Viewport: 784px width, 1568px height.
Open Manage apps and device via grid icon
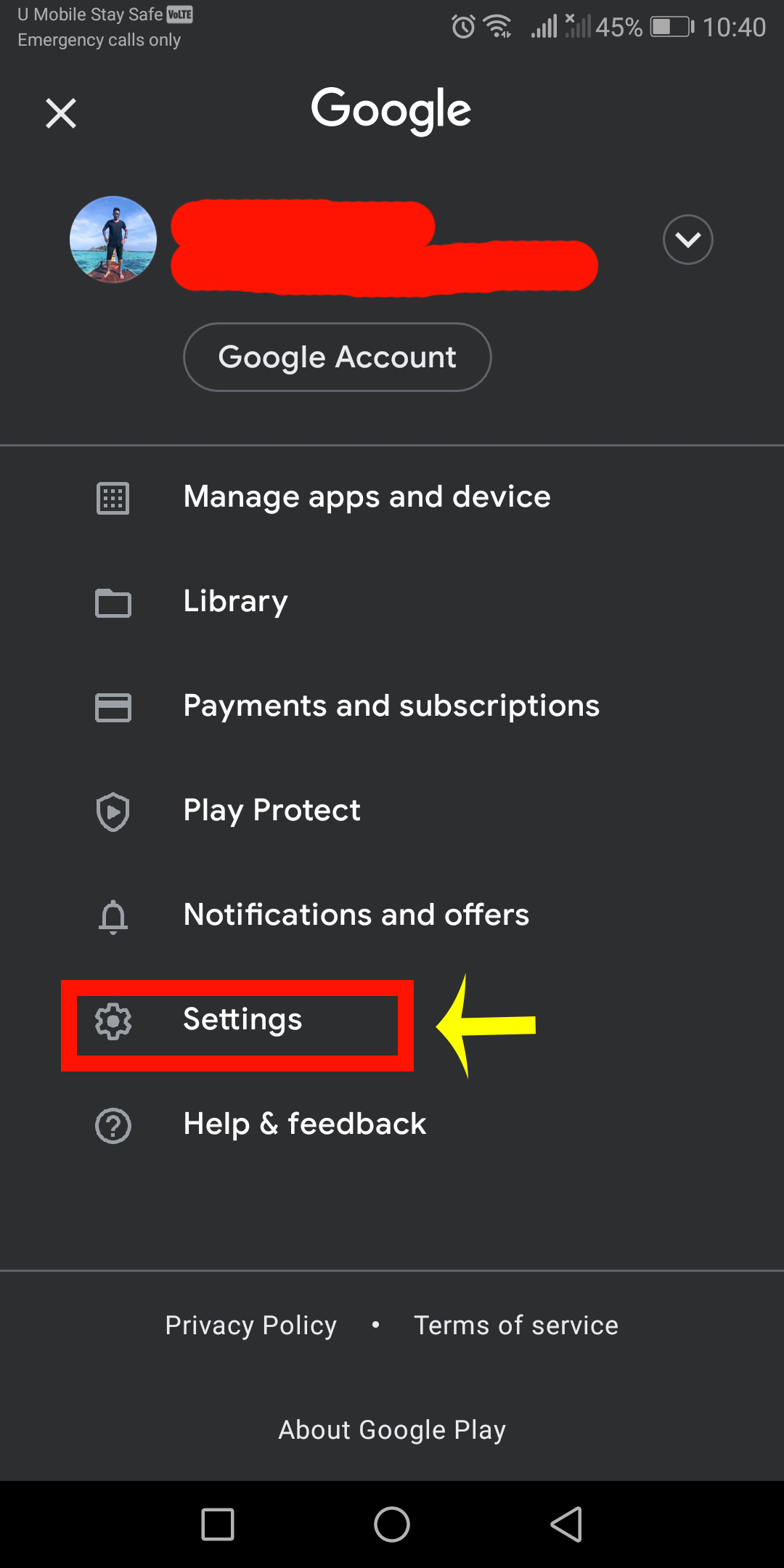(x=113, y=497)
